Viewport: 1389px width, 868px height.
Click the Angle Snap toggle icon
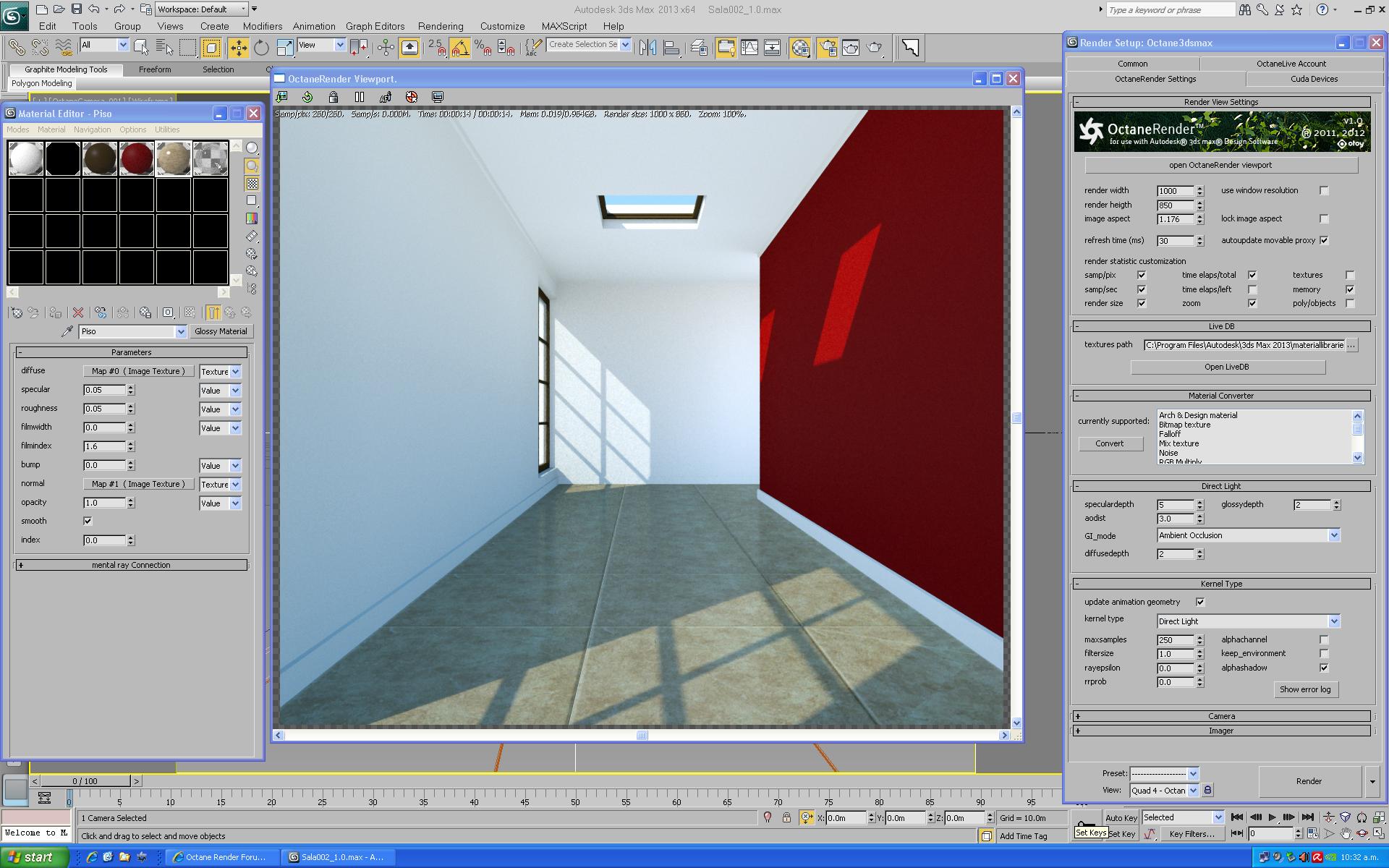460,48
